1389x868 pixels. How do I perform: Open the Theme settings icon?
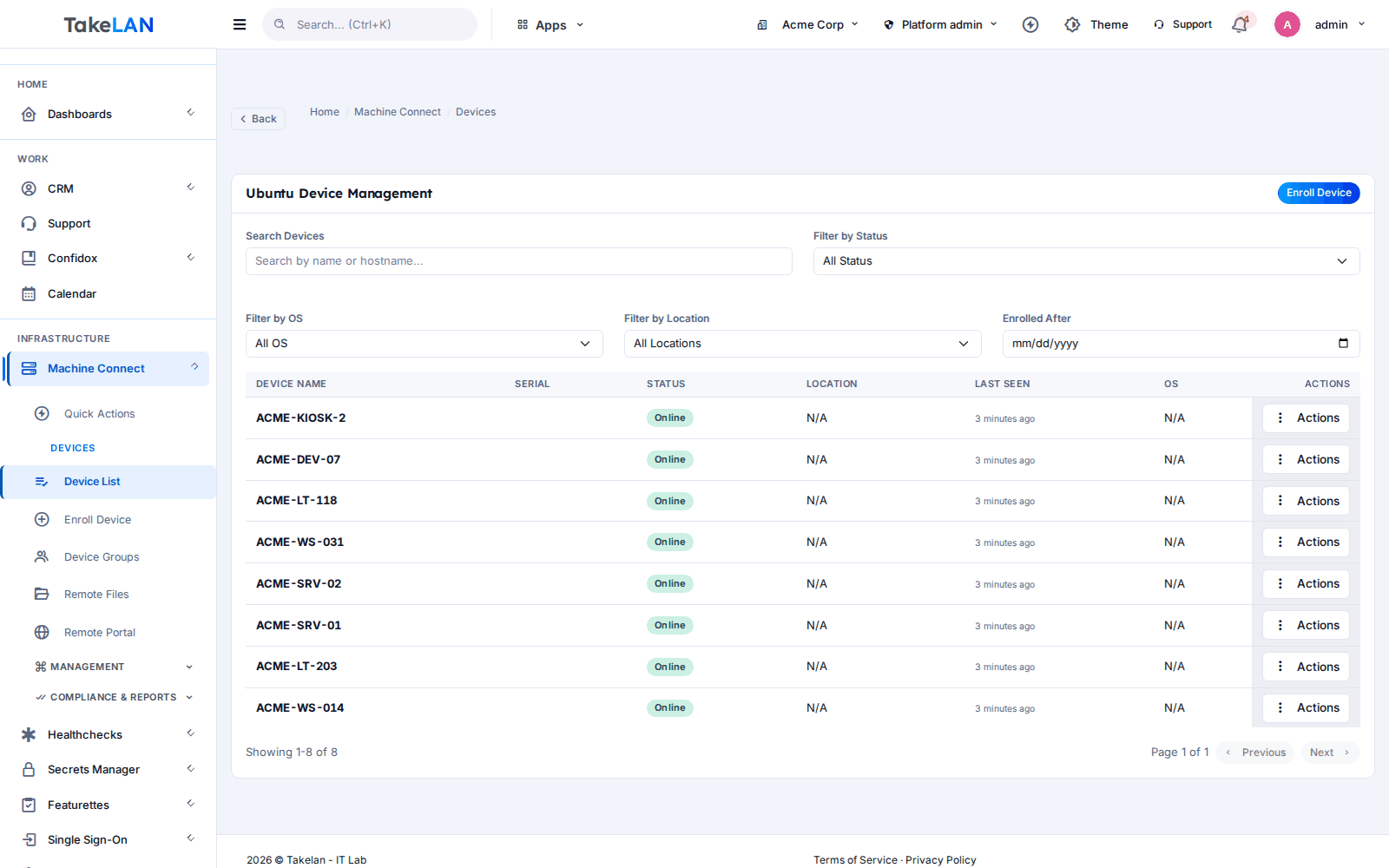[x=1073, y=24]
